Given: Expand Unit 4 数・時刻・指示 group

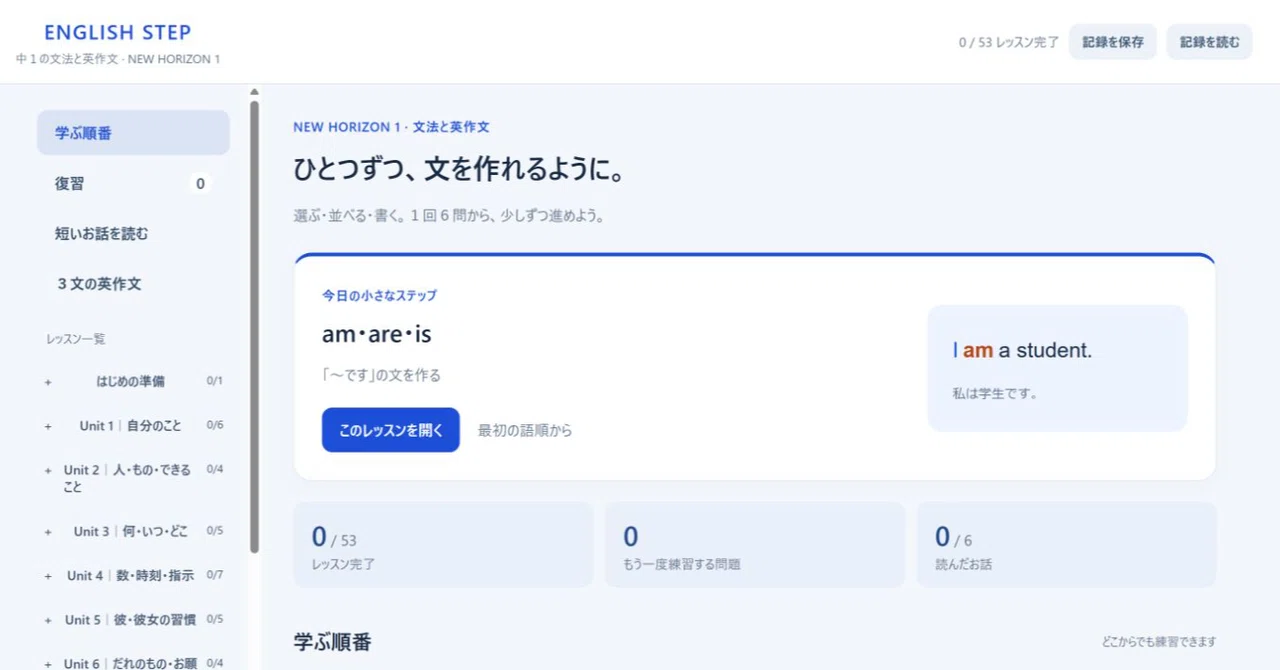Looking at the screenshot, I should tap(133, 575).
